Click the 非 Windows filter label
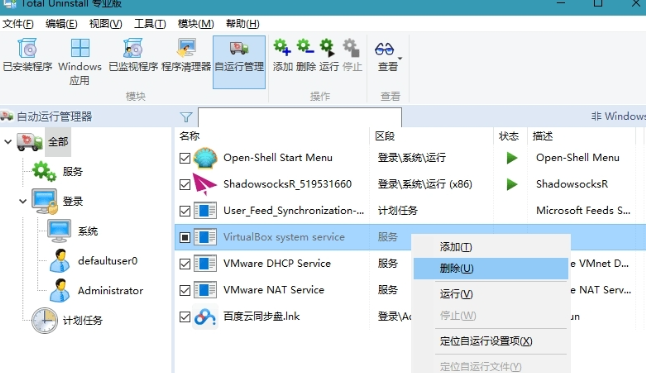Viewport: 646px width, 373px height. [618, 116]
